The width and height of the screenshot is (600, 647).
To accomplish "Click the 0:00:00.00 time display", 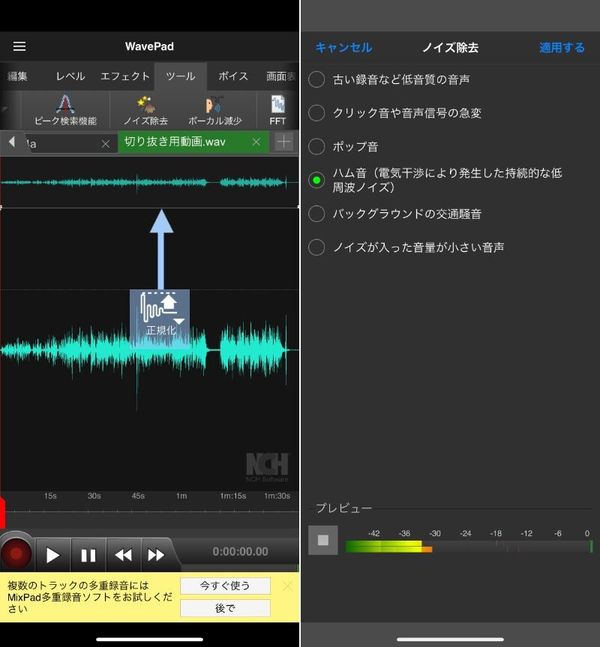I will [x=240, y=552].
